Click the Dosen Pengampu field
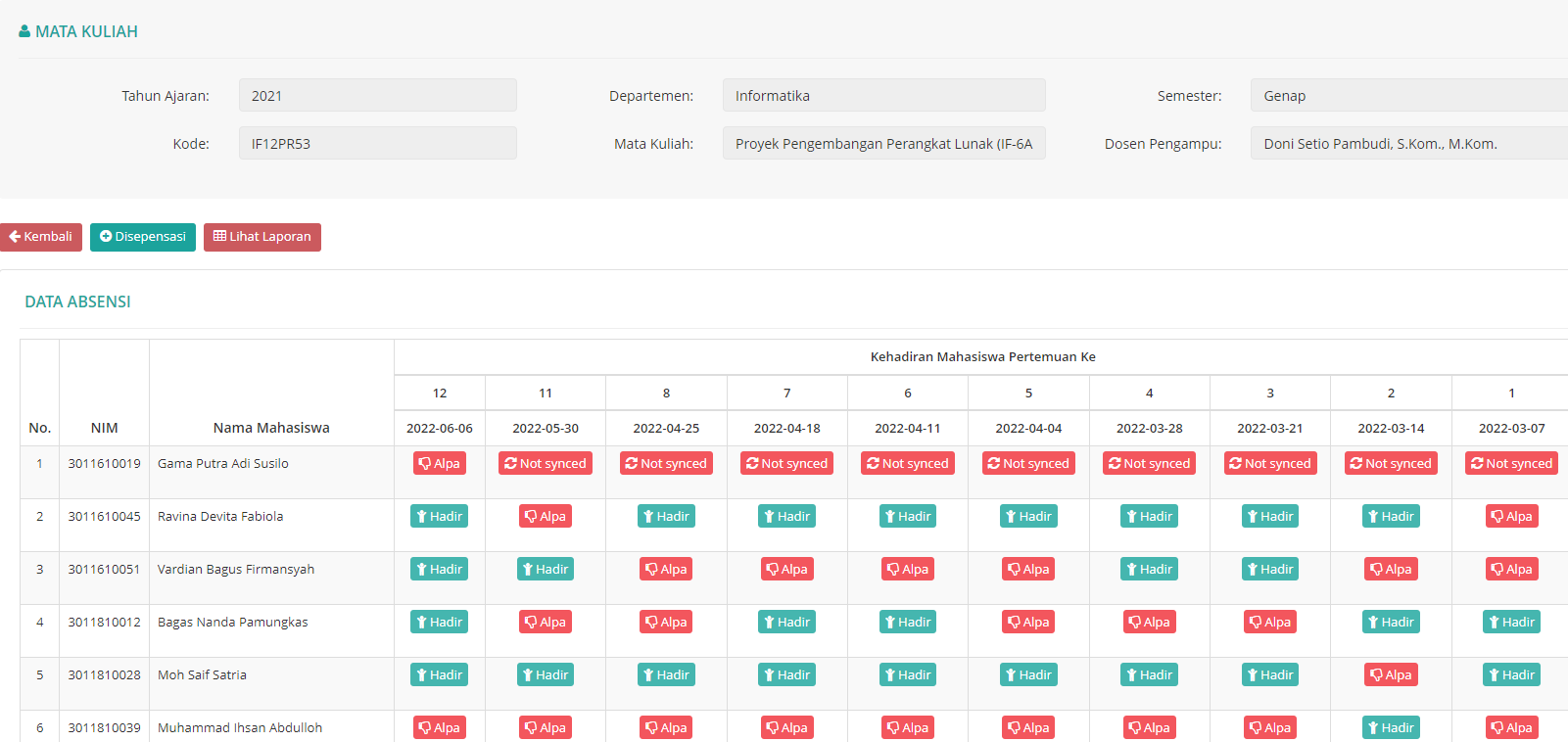 pos(1409,143)
